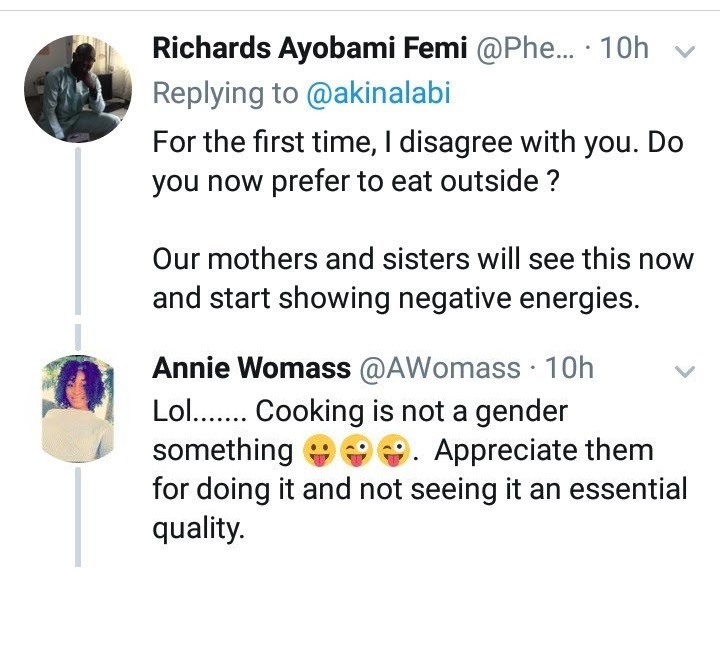Click the first tongue-out emoji
This screenshot has height=664, width=720.
pyautogui.click(x=317, y=452)
